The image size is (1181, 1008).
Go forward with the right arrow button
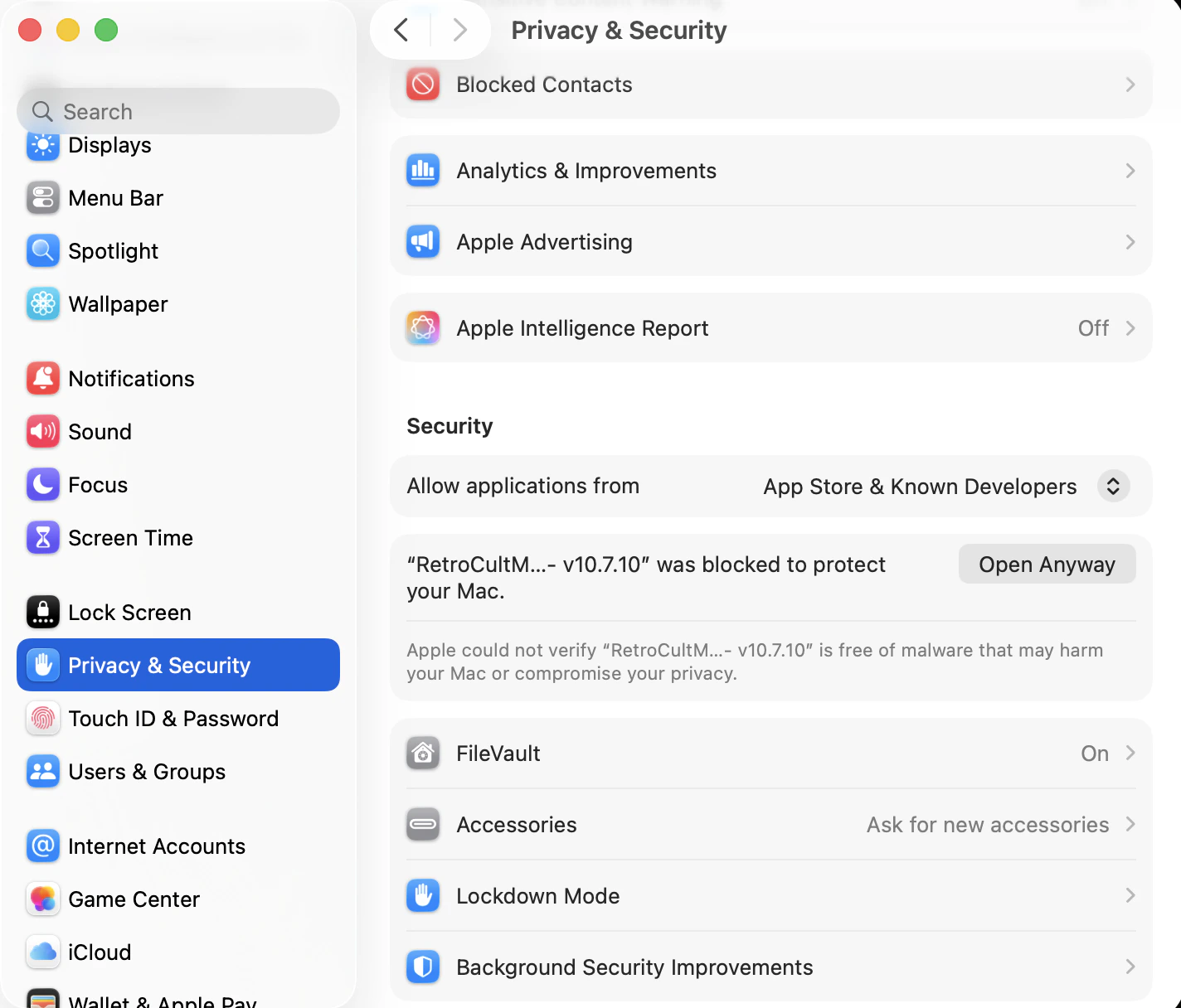click(x=460, y=31)
